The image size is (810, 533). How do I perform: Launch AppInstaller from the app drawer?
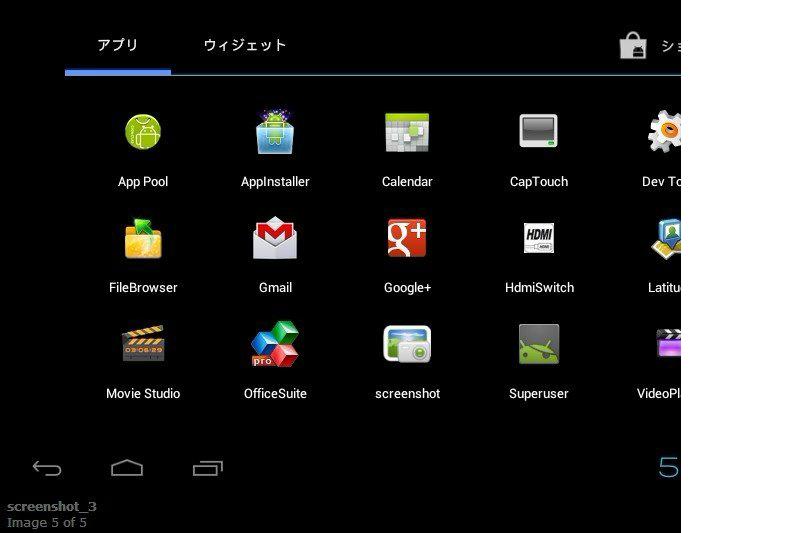[x=275, y=133]
